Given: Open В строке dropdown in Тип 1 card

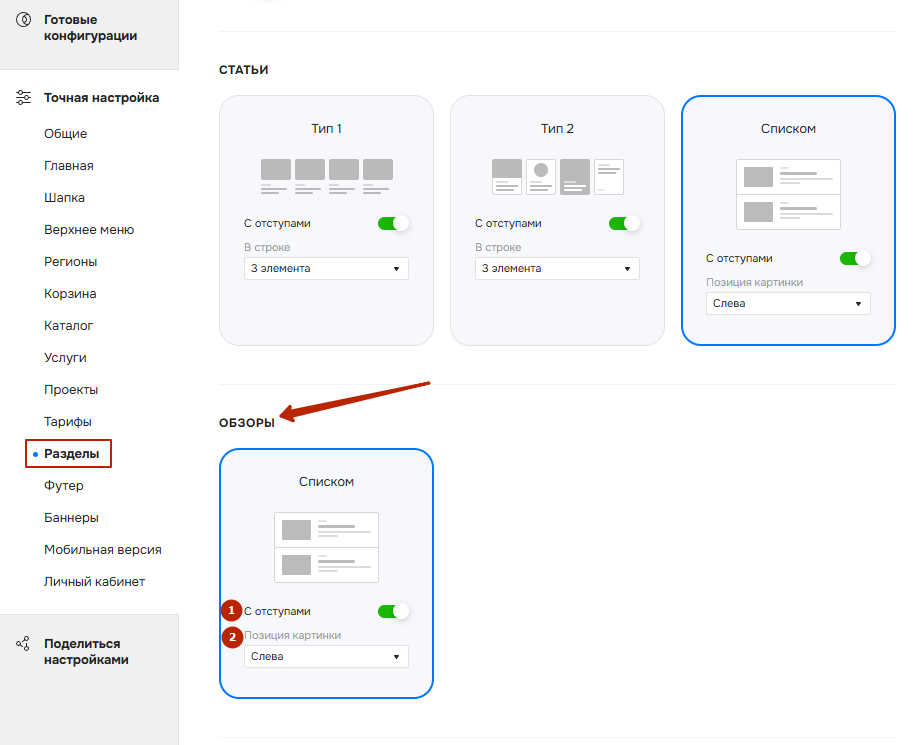Looking at the screenshot, I should click(326, 268).
